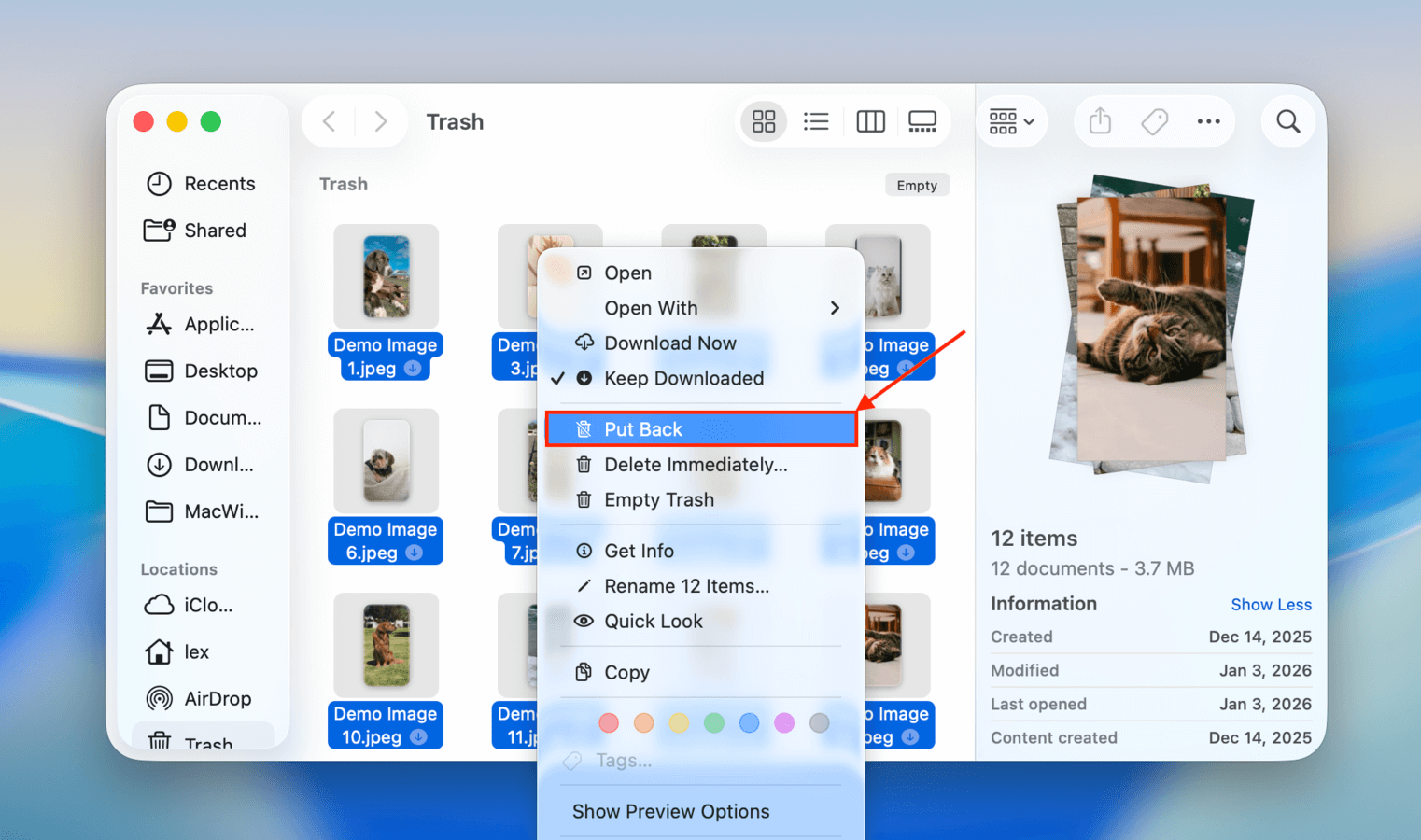Switch to gallery view
Viewport: 1421px width, 840px height.
[922, 121]
